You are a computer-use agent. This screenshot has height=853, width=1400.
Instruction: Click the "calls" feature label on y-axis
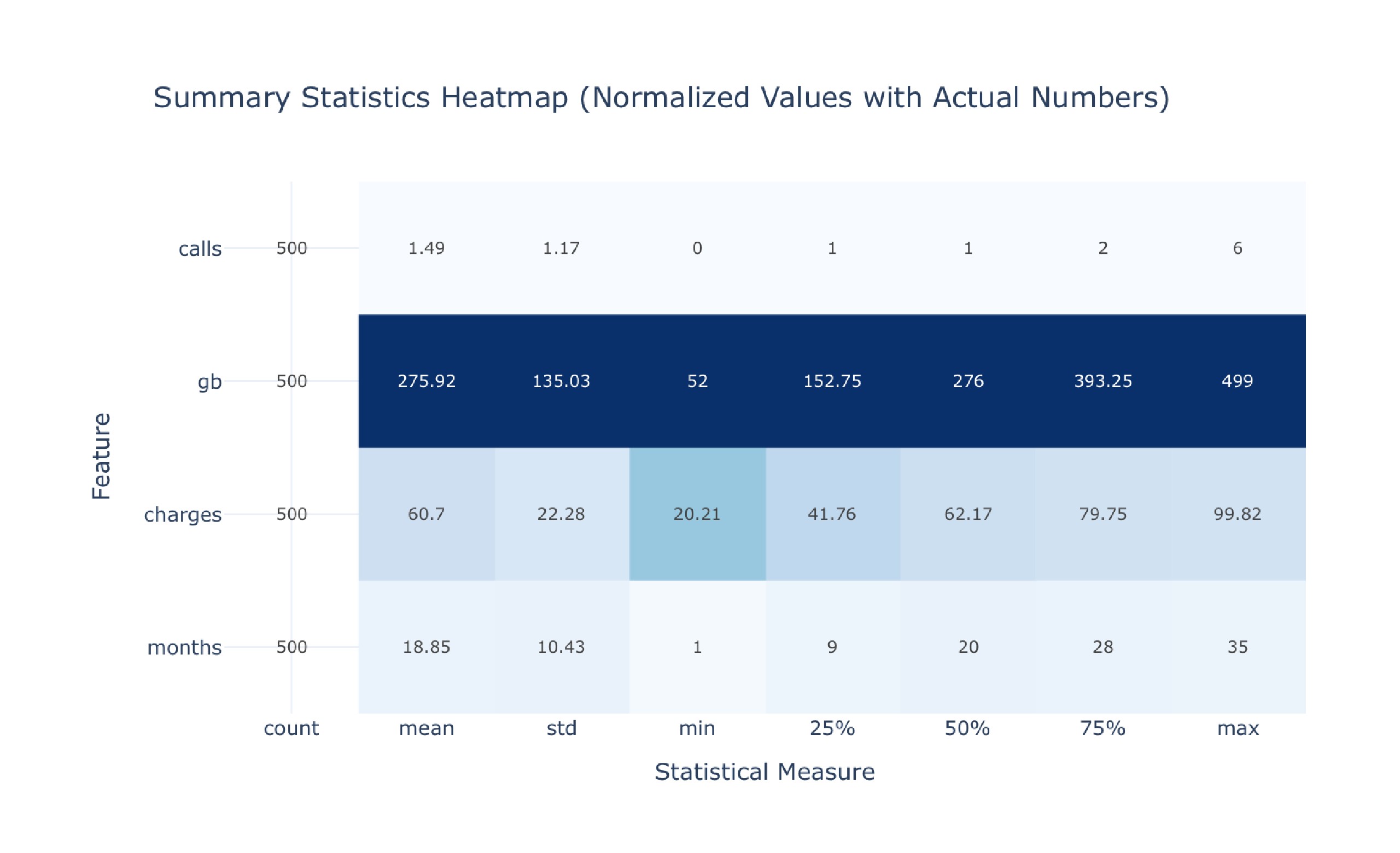point(200,249)
